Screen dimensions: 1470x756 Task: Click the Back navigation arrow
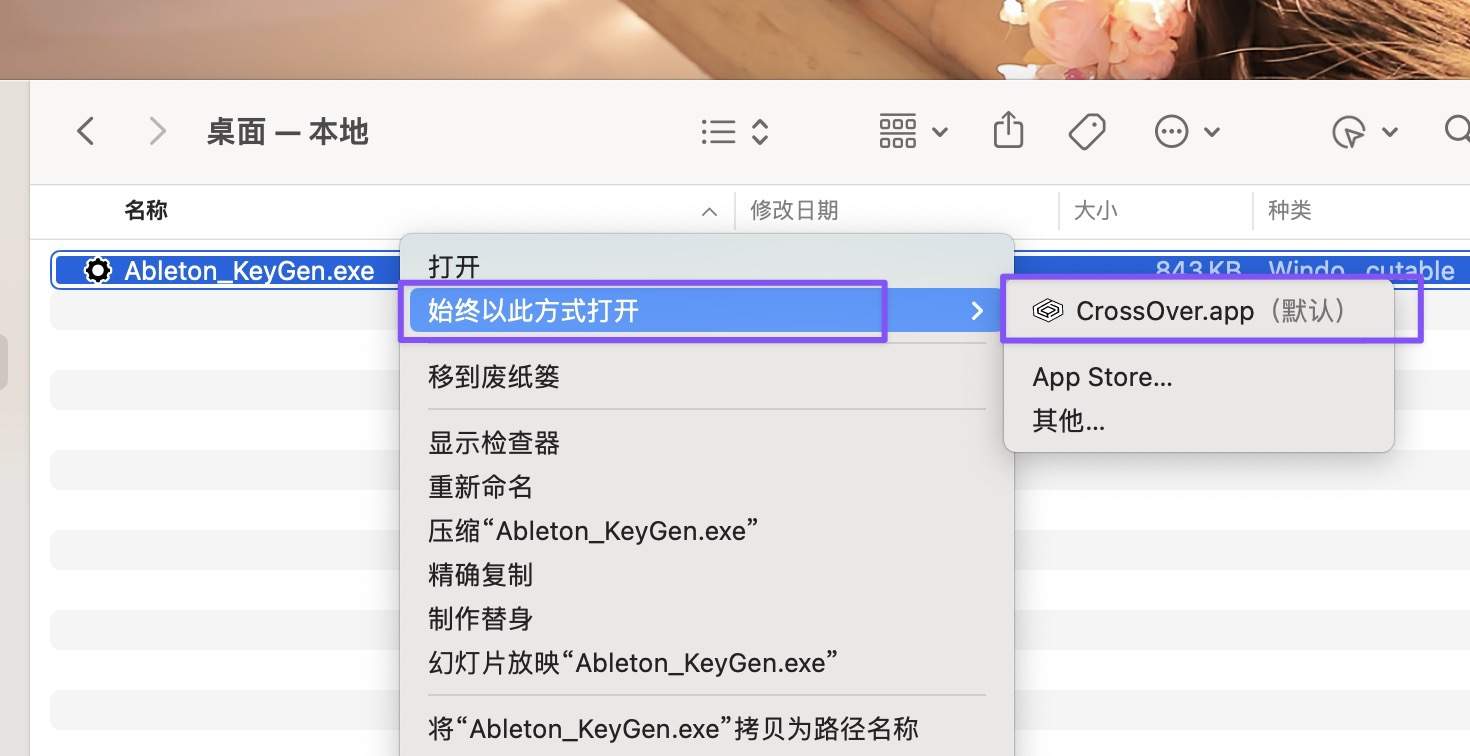pos(86,130)
